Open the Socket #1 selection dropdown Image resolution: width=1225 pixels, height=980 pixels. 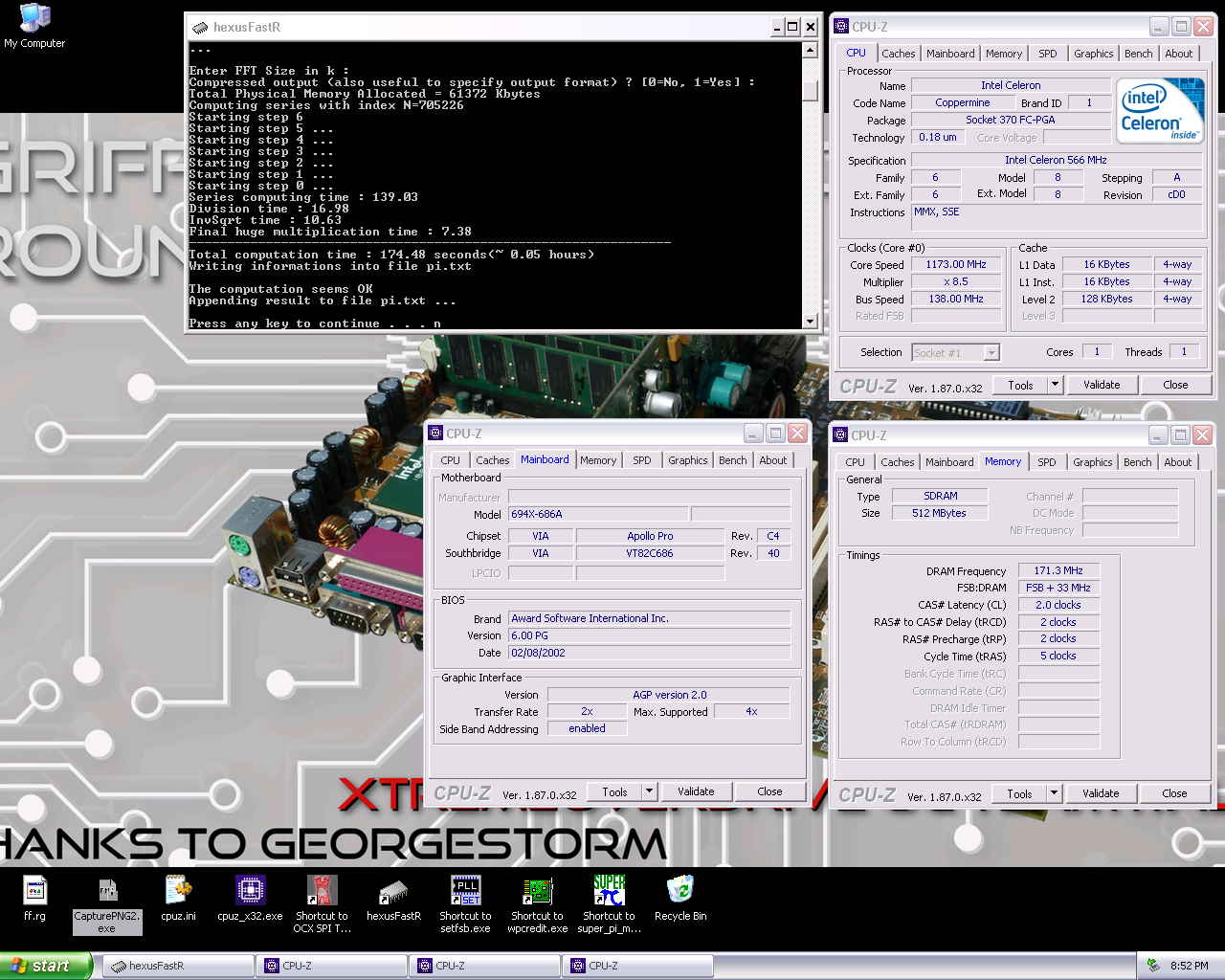click(991, 353)
